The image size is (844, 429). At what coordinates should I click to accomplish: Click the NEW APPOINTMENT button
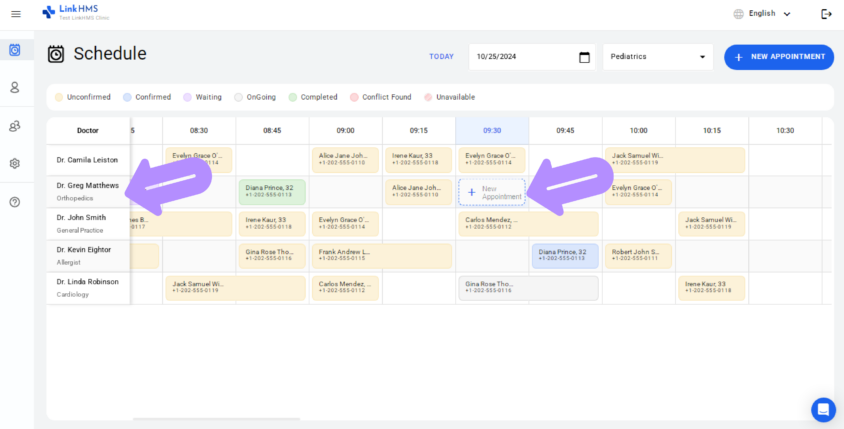[x=778, y=57]
